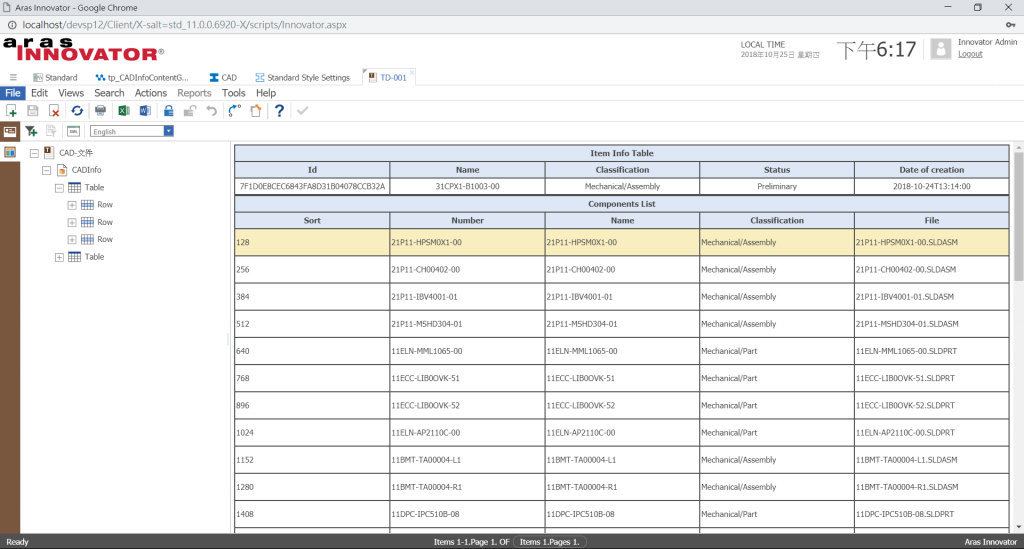Close the TD-001 tab
The image size is (1024, 549).
click(412, 72)
